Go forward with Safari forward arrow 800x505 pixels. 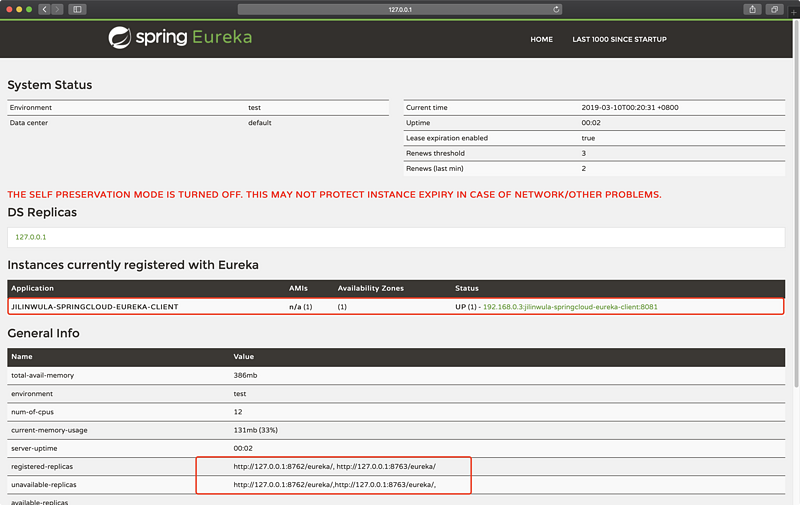57,9
